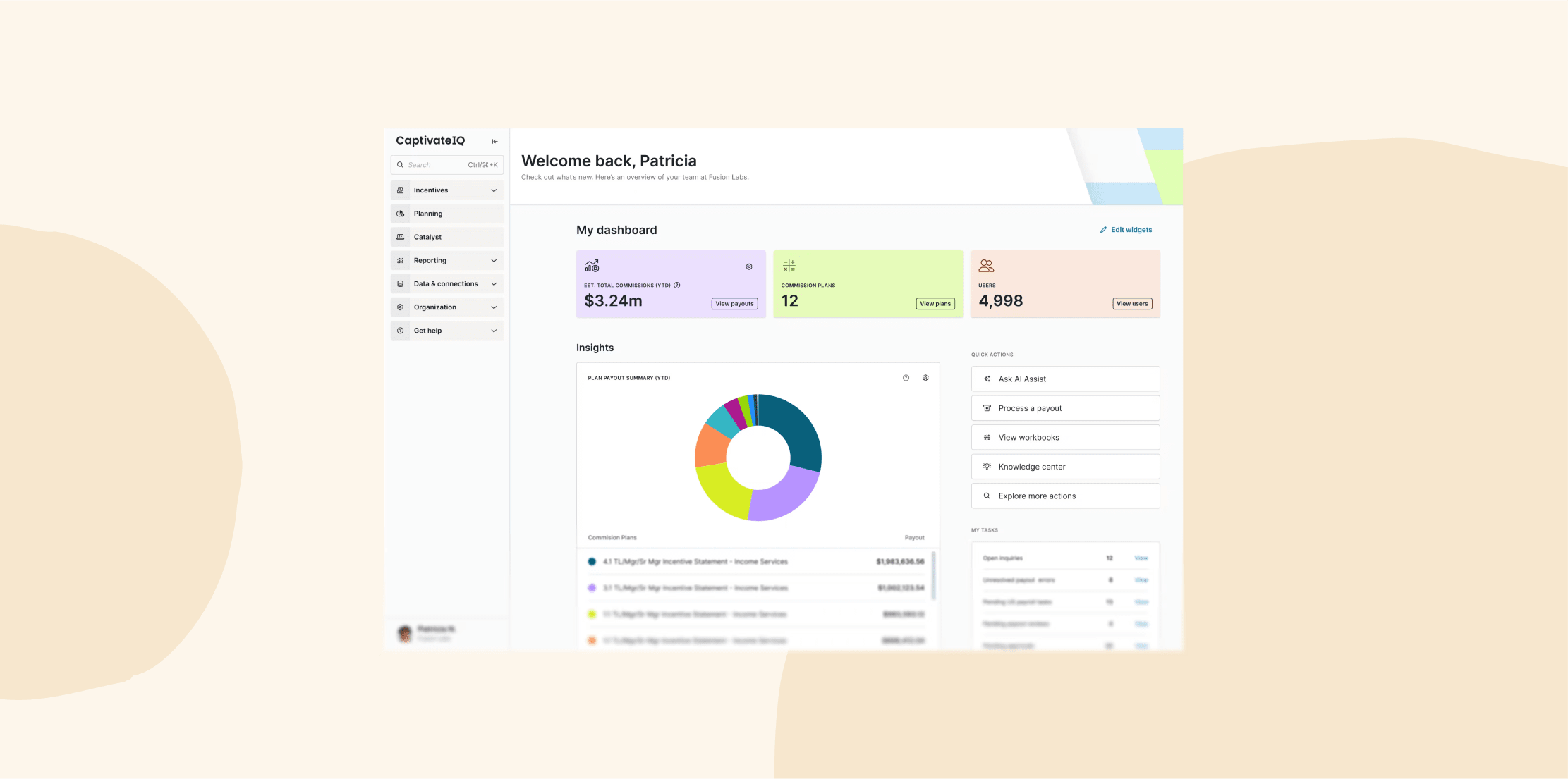
Task: Click the CaptivateIQ logo
Action: pos(430,141)
